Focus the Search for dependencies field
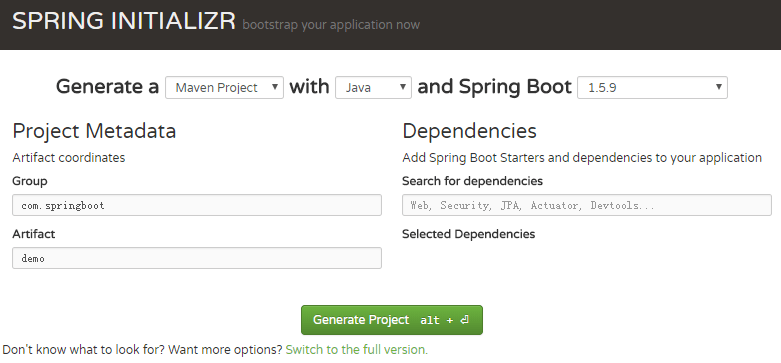This screenshot has width=781, height=363. pos(587,205)
